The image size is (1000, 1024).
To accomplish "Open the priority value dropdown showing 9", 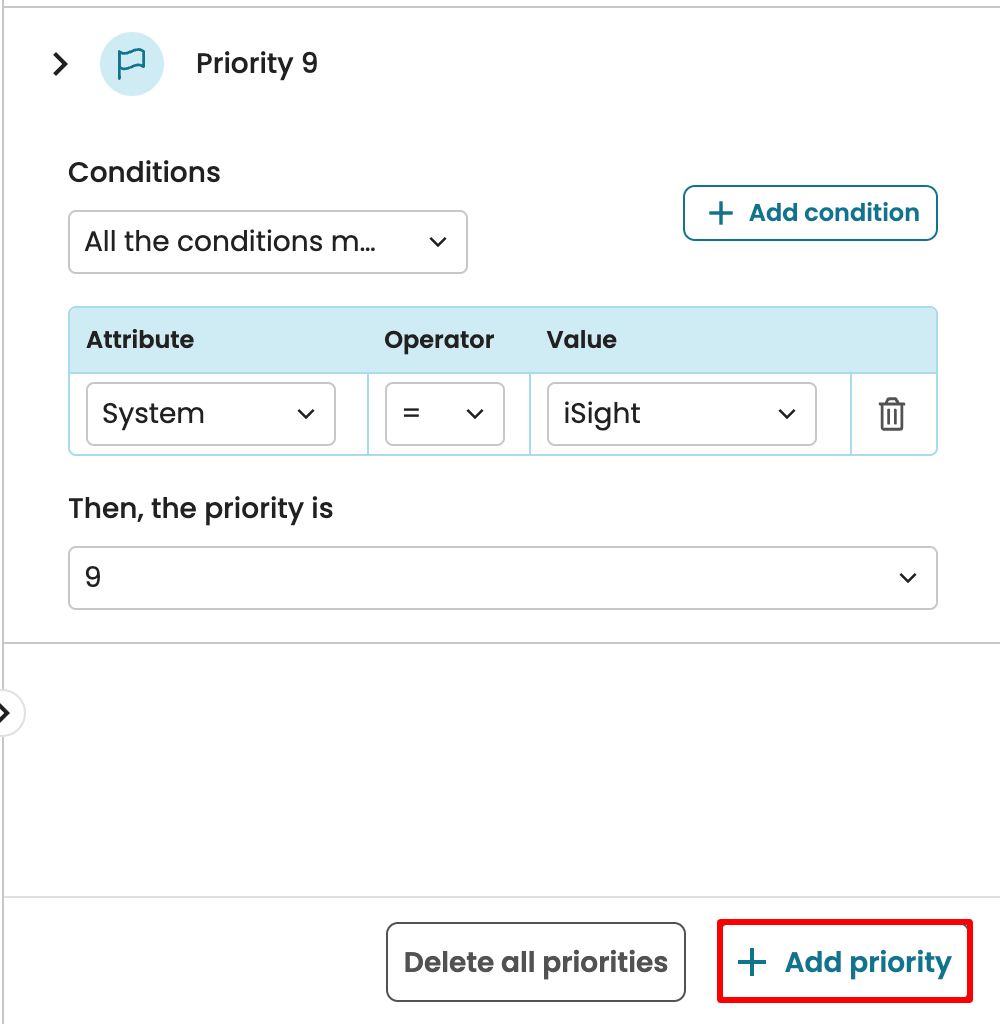I will (x=502, y=577).
